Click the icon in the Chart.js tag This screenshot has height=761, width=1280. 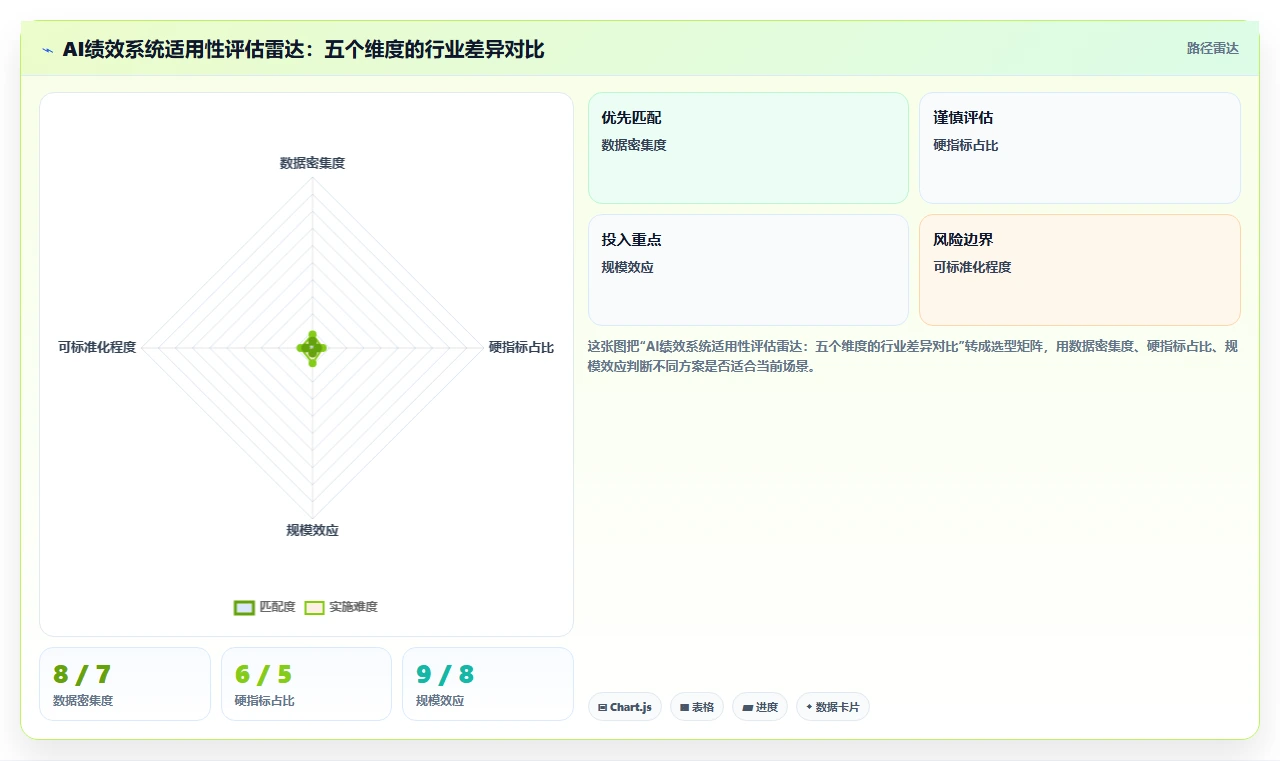pyautogui.click(x=602, y=707)
